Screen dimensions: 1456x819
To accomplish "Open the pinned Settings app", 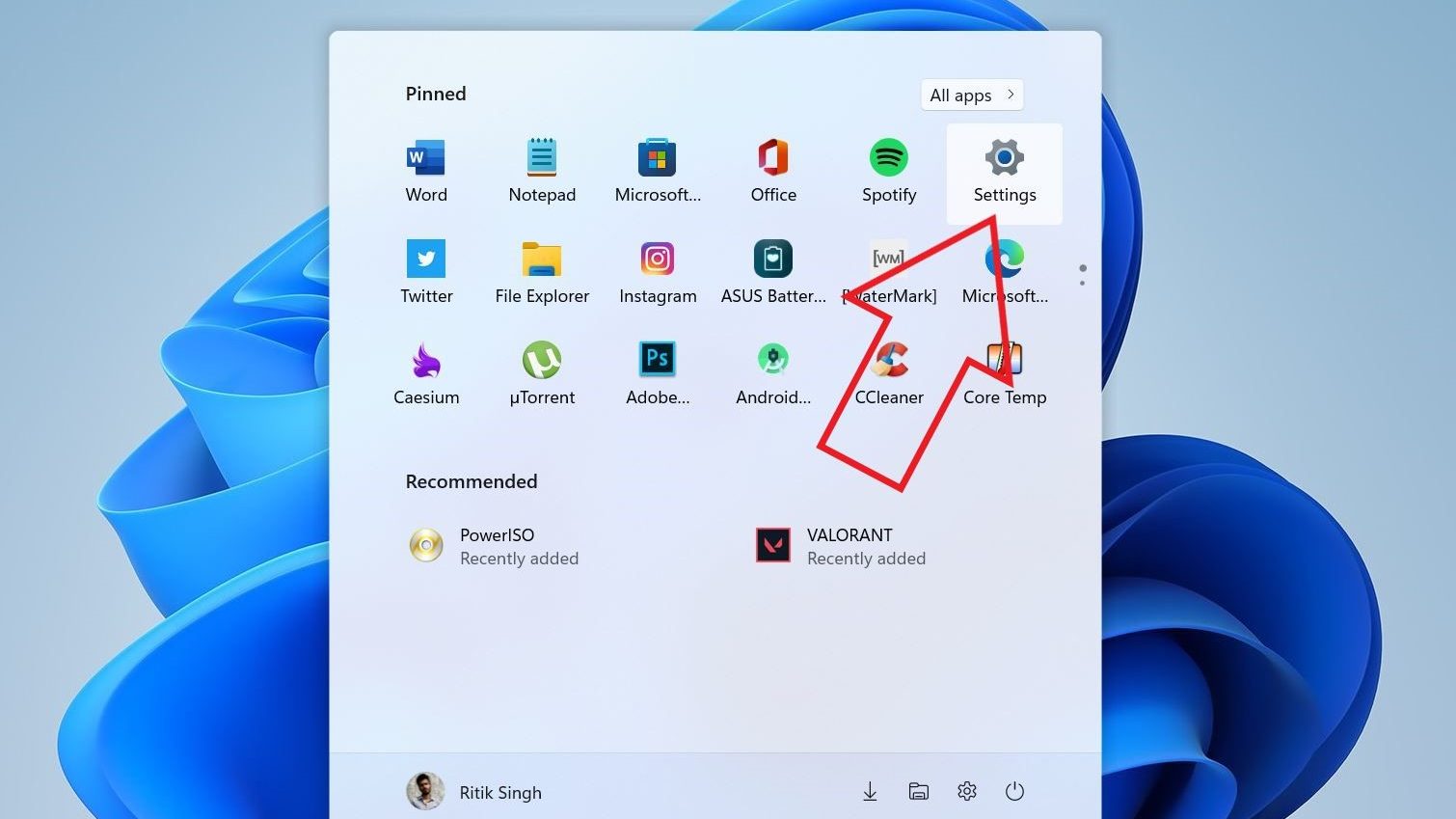I will [x=1005, y=173].
